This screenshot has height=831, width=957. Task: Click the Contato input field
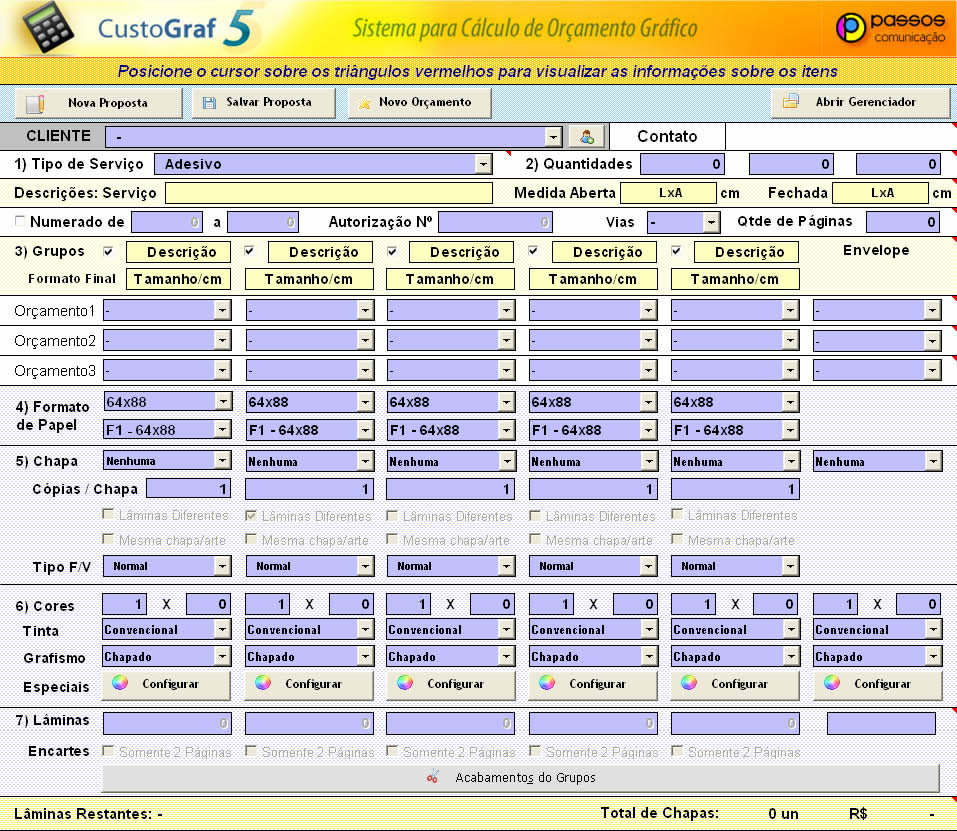(839, 136)
